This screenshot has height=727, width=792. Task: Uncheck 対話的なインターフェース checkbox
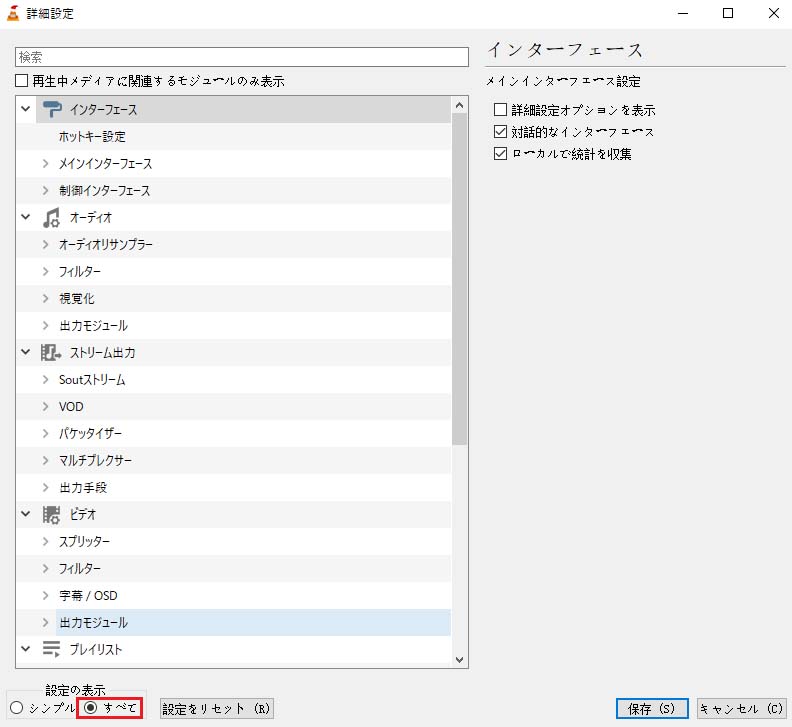pos(500,131)
